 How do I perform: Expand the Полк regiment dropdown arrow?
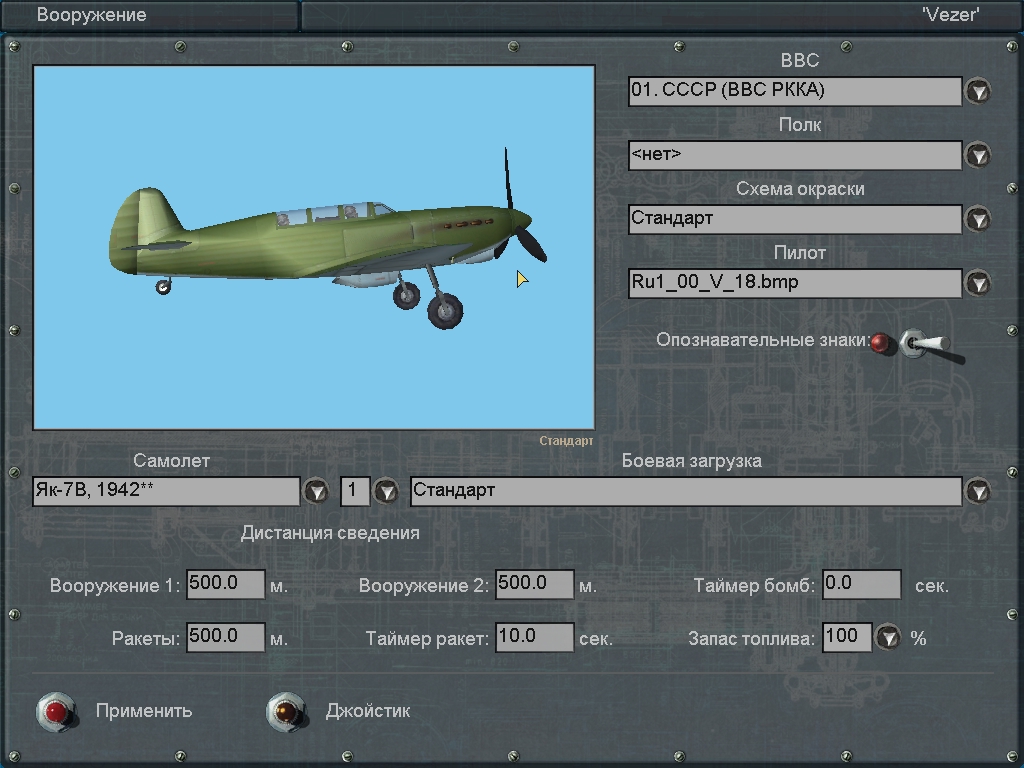[x=977, y=155]
